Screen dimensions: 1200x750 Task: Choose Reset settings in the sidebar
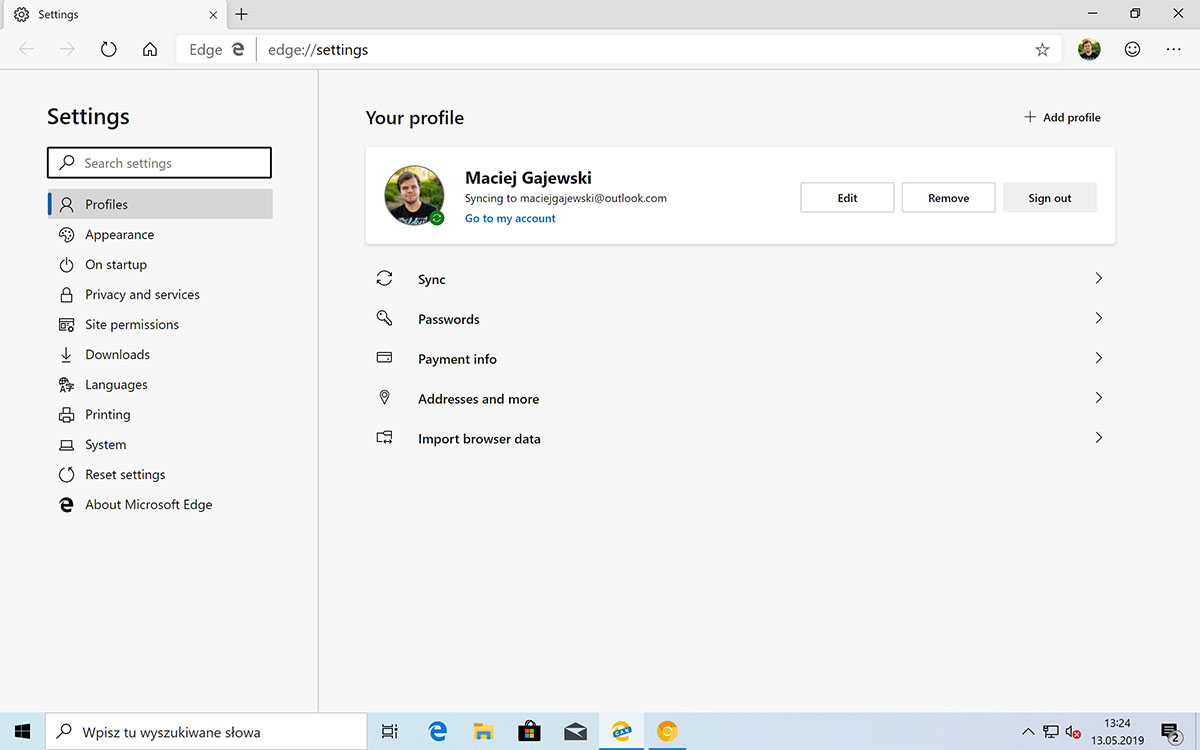[x=160, y=474]
